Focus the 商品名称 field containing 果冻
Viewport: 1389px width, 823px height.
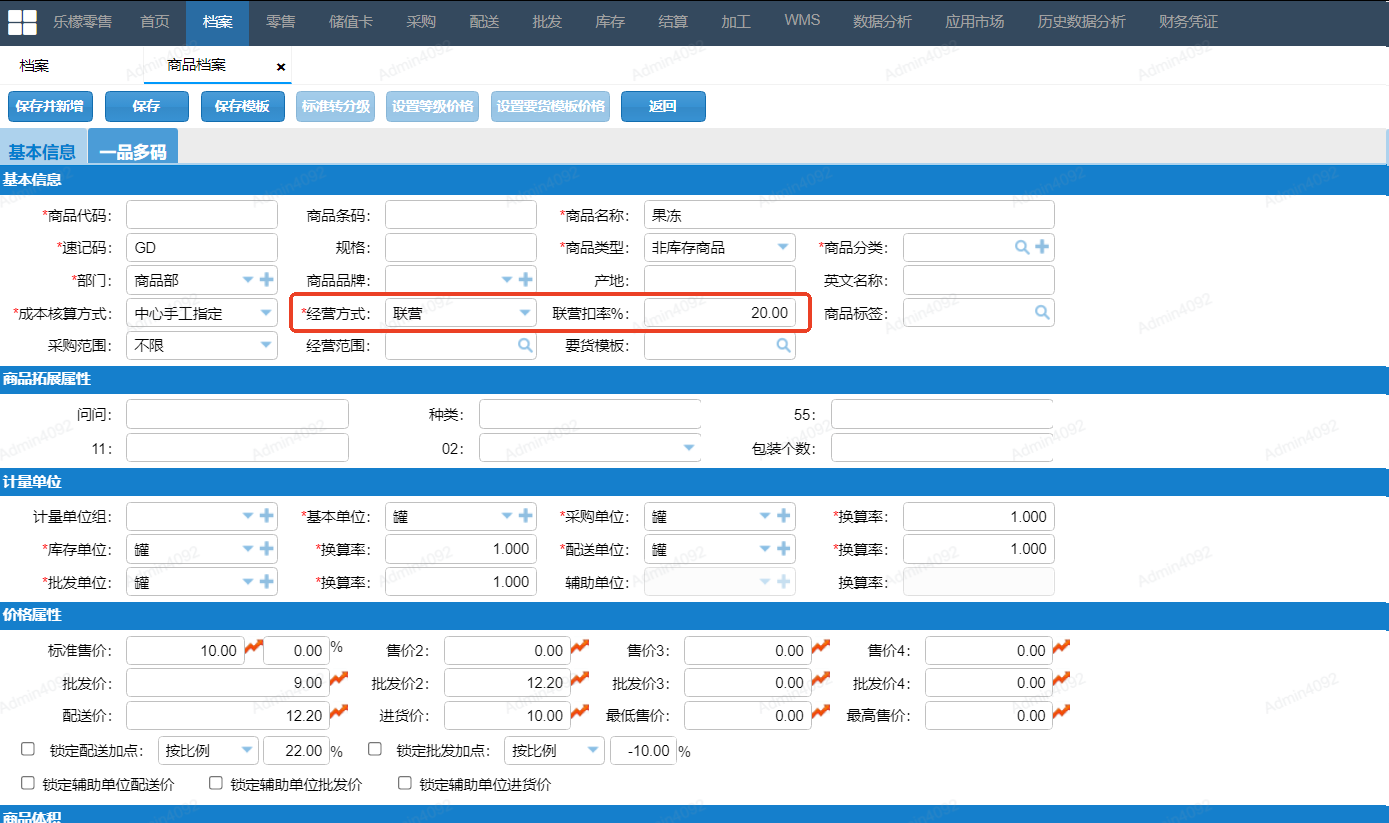[849, 215]
